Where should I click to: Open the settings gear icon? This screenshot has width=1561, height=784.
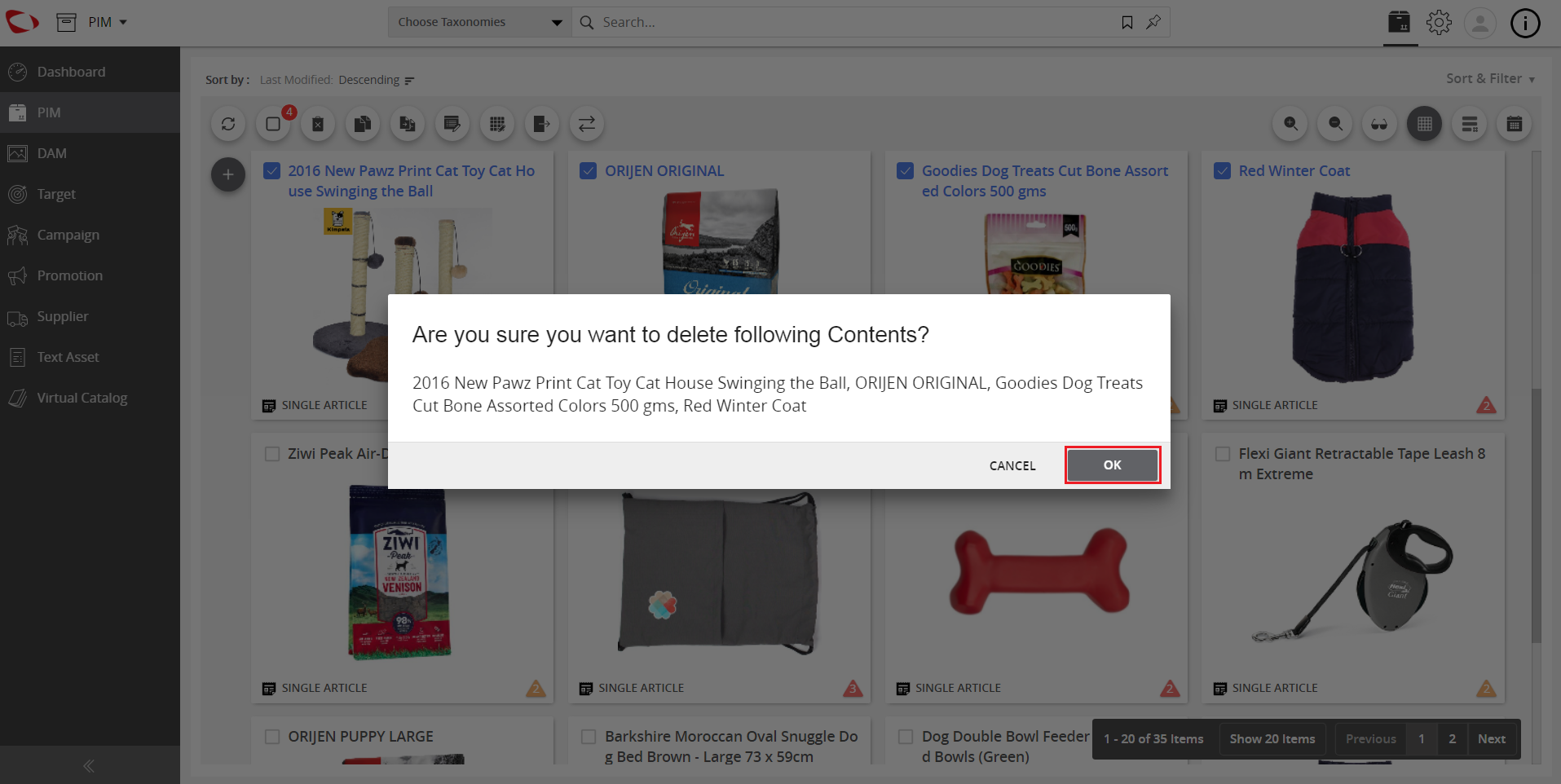(x=1439, y=22)
